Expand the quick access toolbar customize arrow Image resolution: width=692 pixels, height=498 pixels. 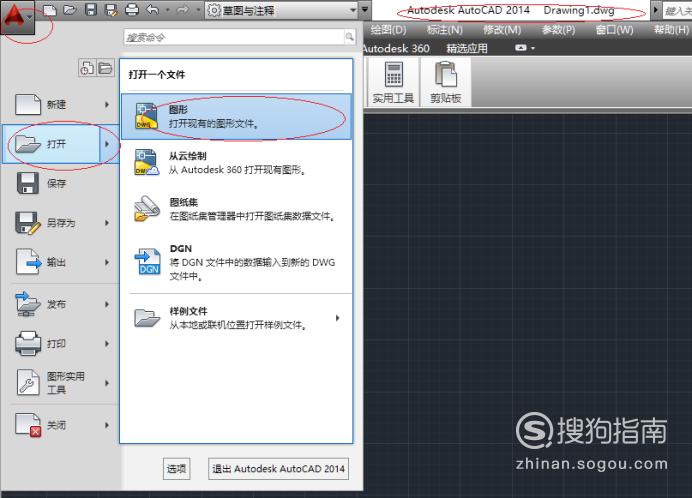click(365, 10)
